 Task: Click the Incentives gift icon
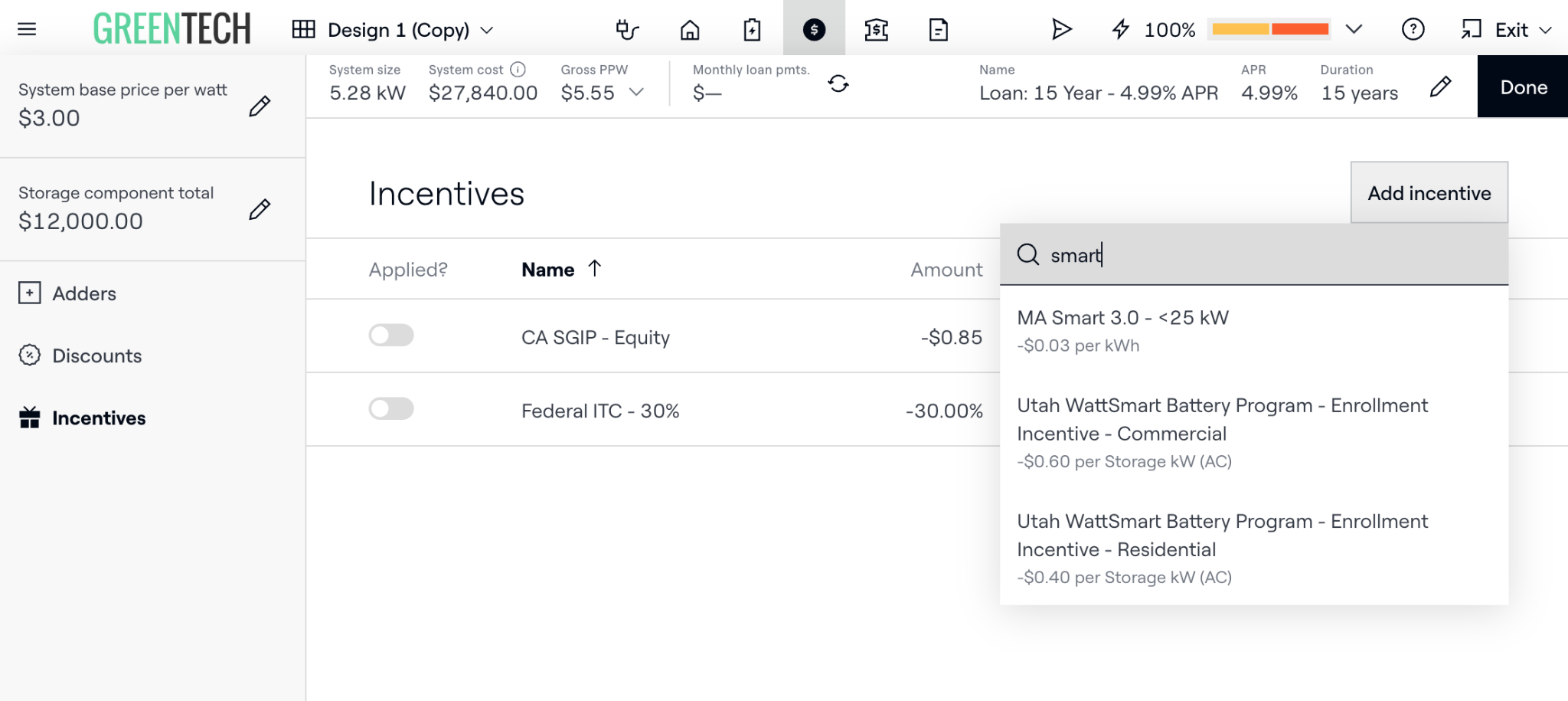[29, 418]
